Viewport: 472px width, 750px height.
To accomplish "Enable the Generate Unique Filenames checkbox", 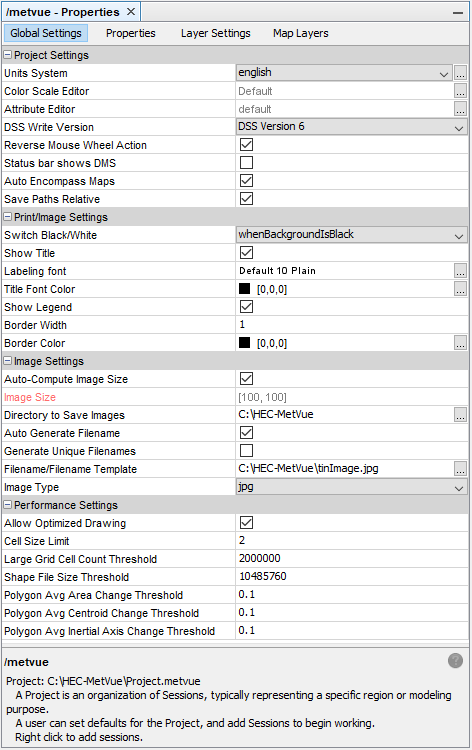I will coord(246,451).
